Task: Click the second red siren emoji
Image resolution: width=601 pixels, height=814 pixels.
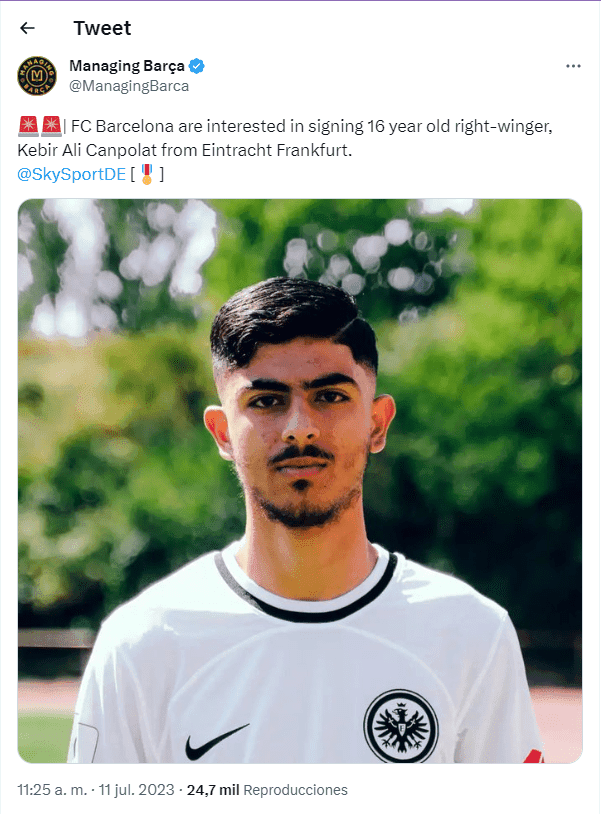Action: click(x=51, y=126)
